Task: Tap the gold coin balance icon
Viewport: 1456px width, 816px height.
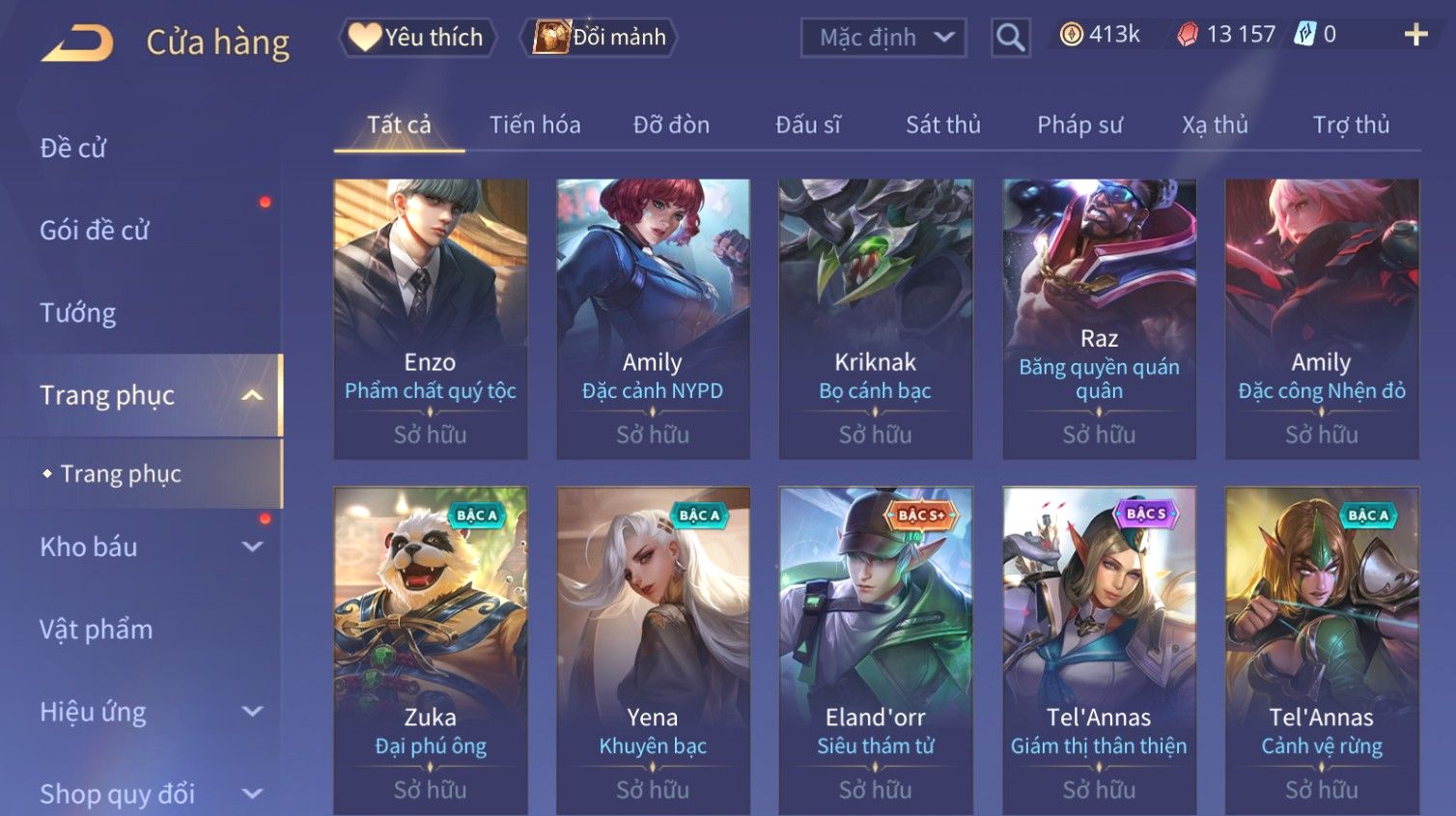Action: (1071, 35)
